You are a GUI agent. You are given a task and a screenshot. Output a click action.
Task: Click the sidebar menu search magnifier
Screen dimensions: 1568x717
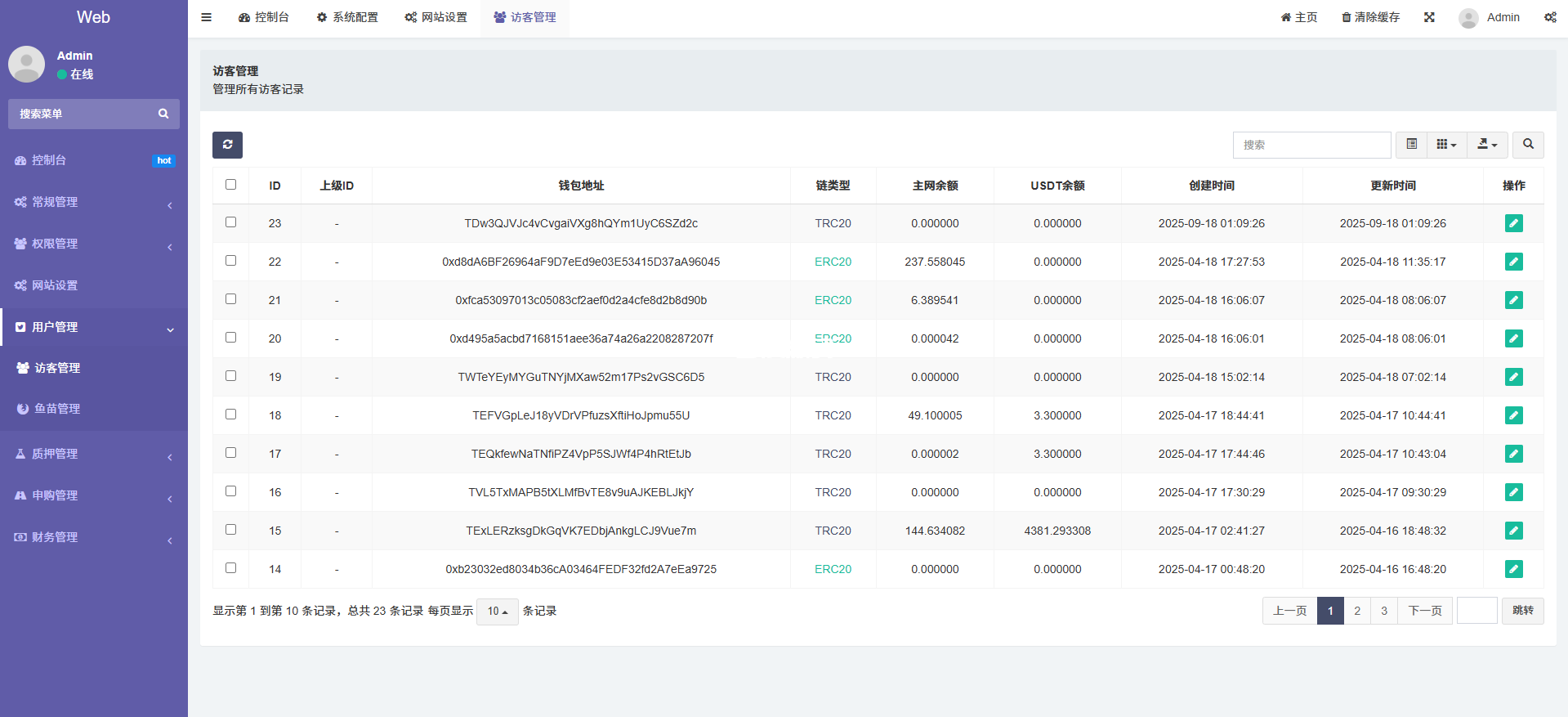pos(163,114)
